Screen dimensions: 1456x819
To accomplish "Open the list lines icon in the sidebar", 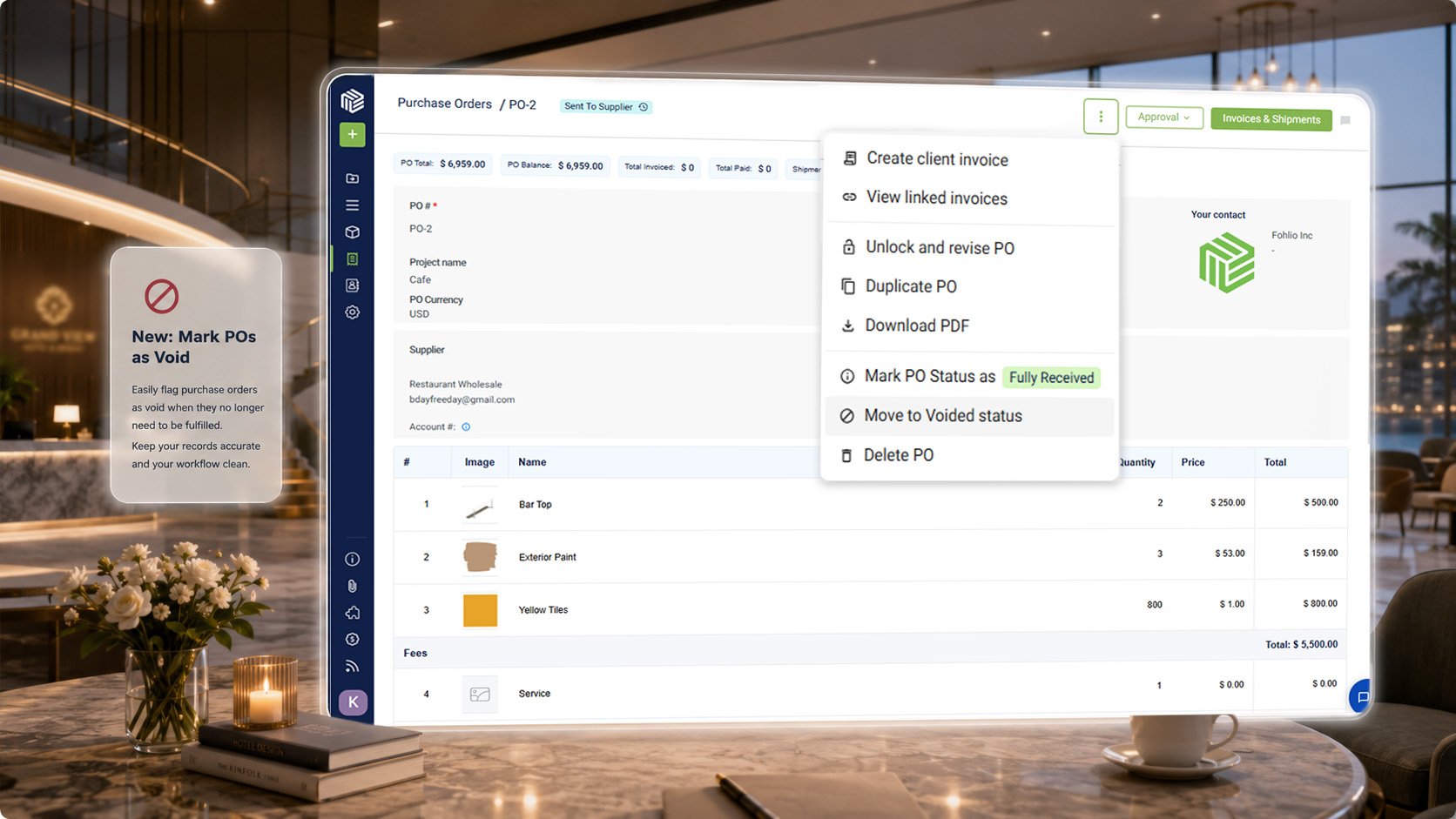I will (352, 205).
